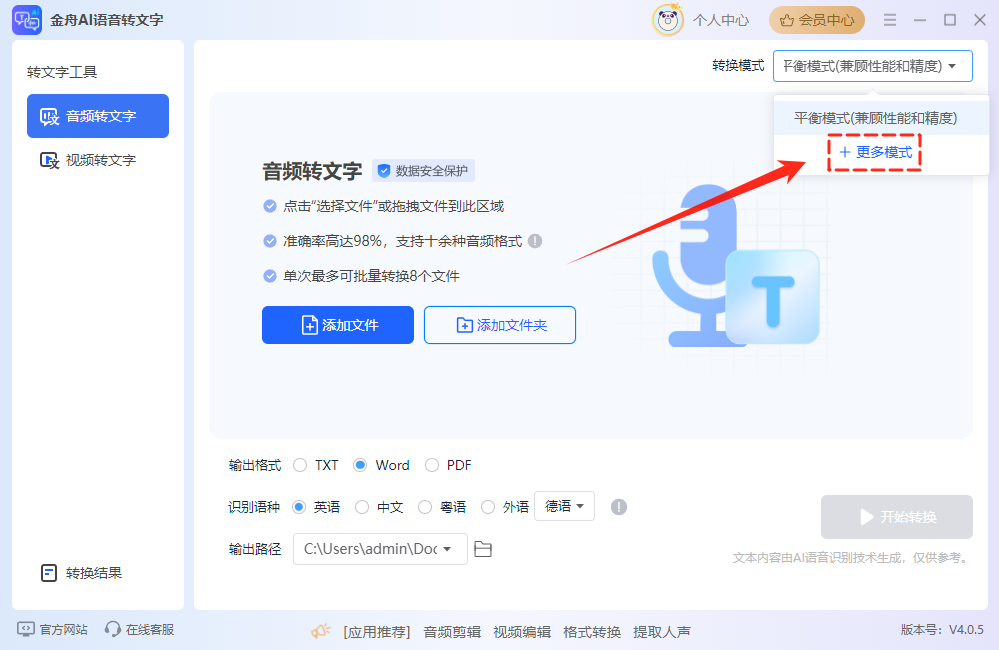Click the megaphone icon in bottom bar

click(x=320, y=631)
